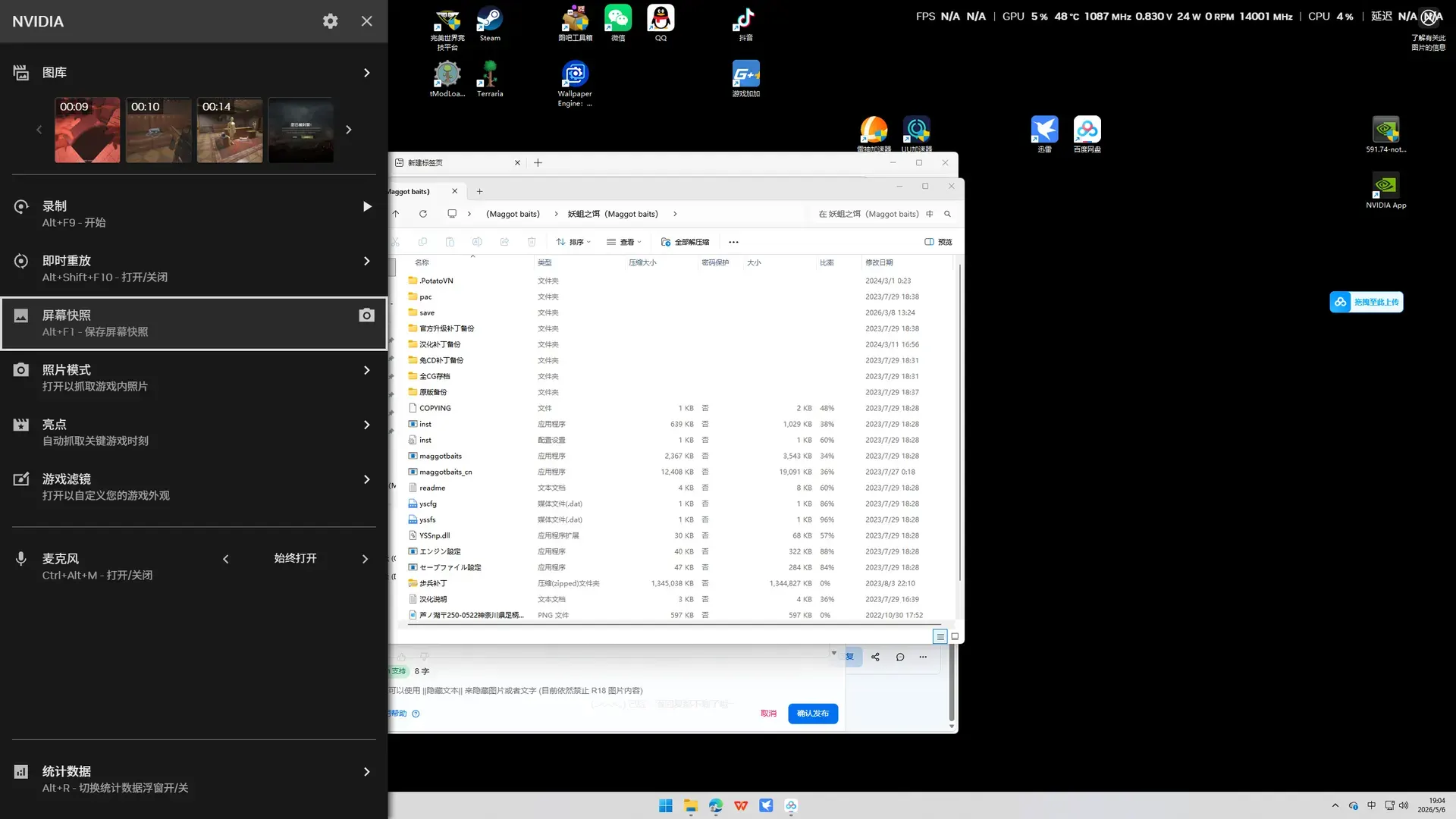Open more options ellipsis in explorer toolbar
This screenshot has height=819, width=1456.
(x=733, y=242)
